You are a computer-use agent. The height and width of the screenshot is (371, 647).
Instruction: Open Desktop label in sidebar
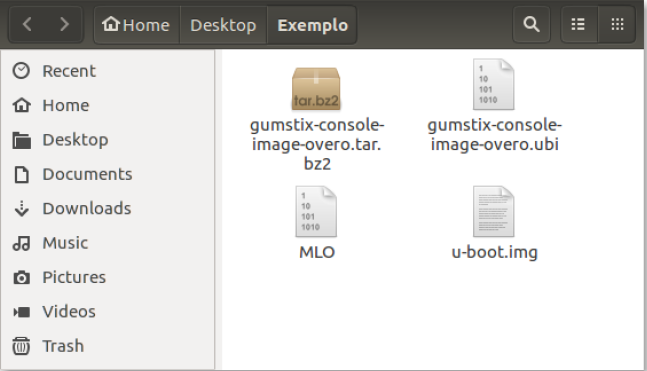pyautogui.click(x=75, y=140)
